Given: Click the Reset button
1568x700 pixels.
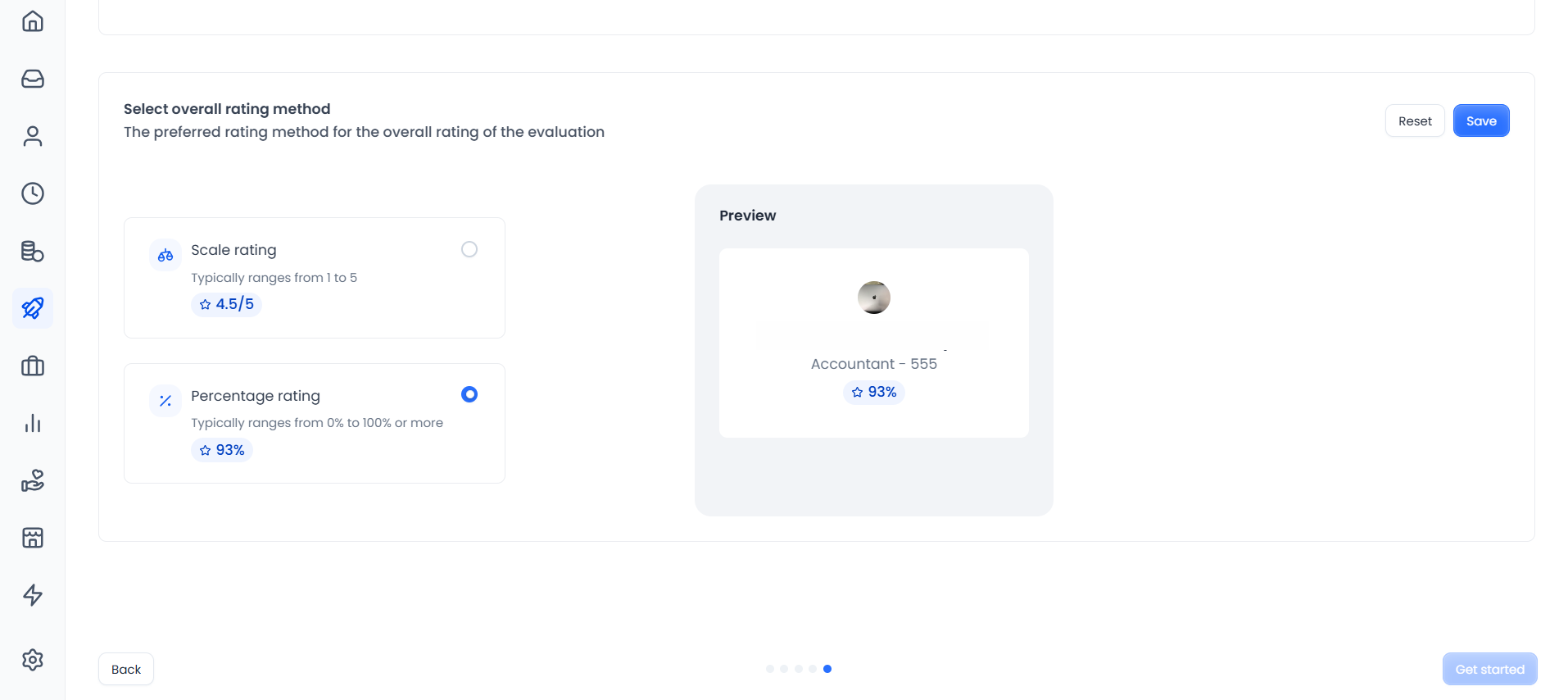Looking at the screenshot, I should click(x=1415, y=121).
